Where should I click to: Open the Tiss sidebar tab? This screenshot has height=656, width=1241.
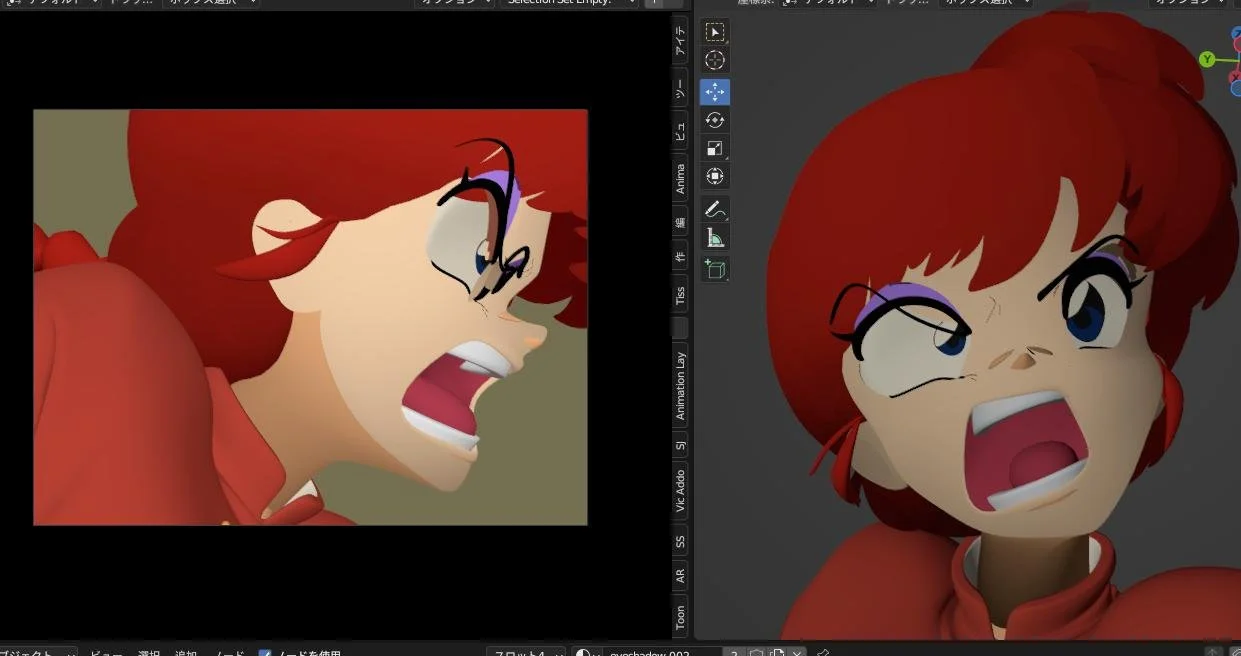[680, 295]
